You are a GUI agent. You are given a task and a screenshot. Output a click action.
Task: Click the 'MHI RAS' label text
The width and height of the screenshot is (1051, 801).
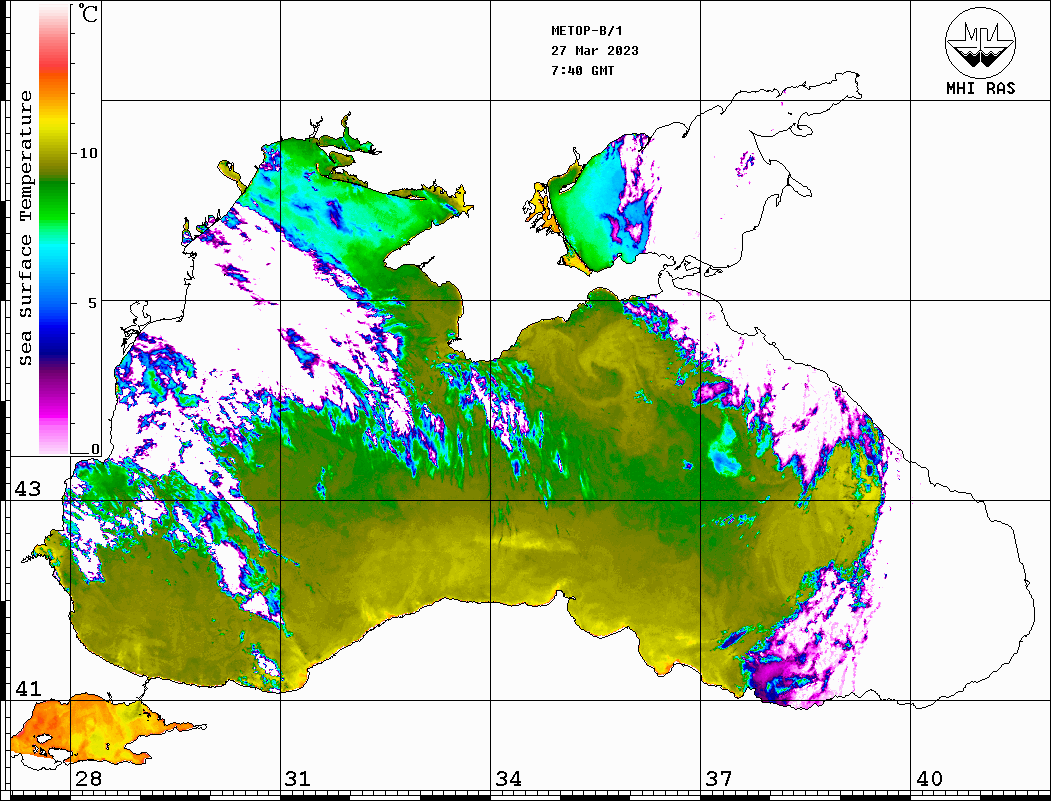[981, 88]
